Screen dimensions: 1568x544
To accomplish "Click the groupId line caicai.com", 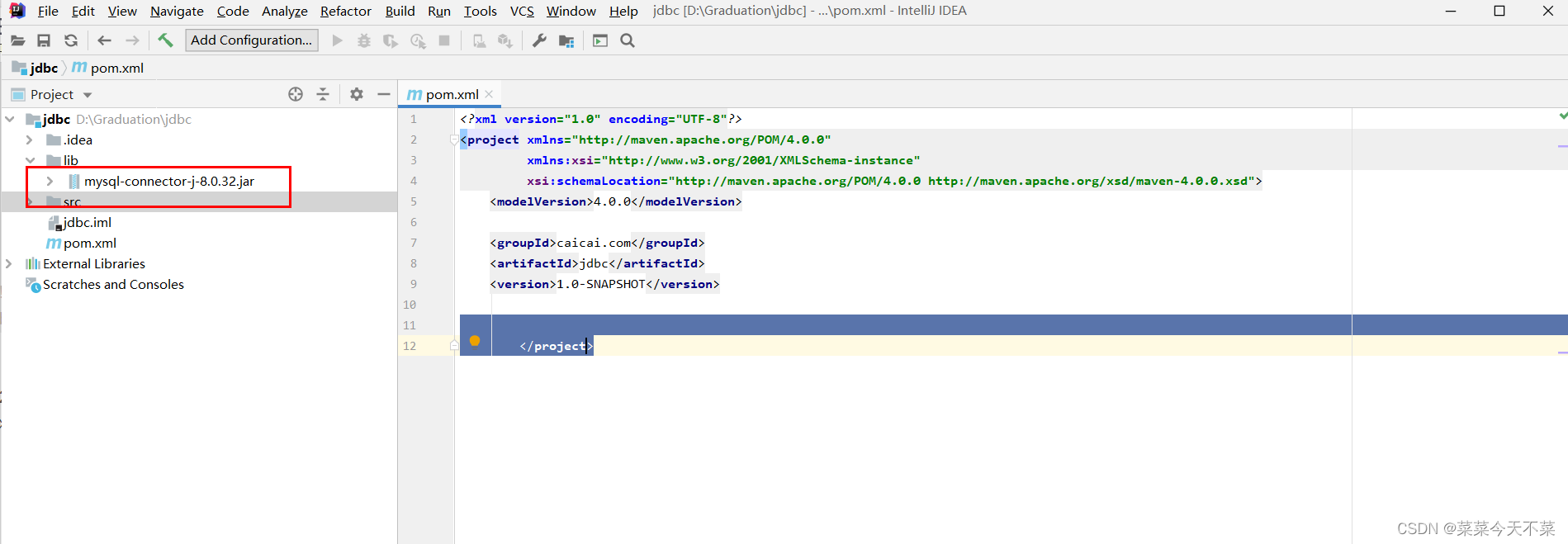I will (x=597, y=243).
